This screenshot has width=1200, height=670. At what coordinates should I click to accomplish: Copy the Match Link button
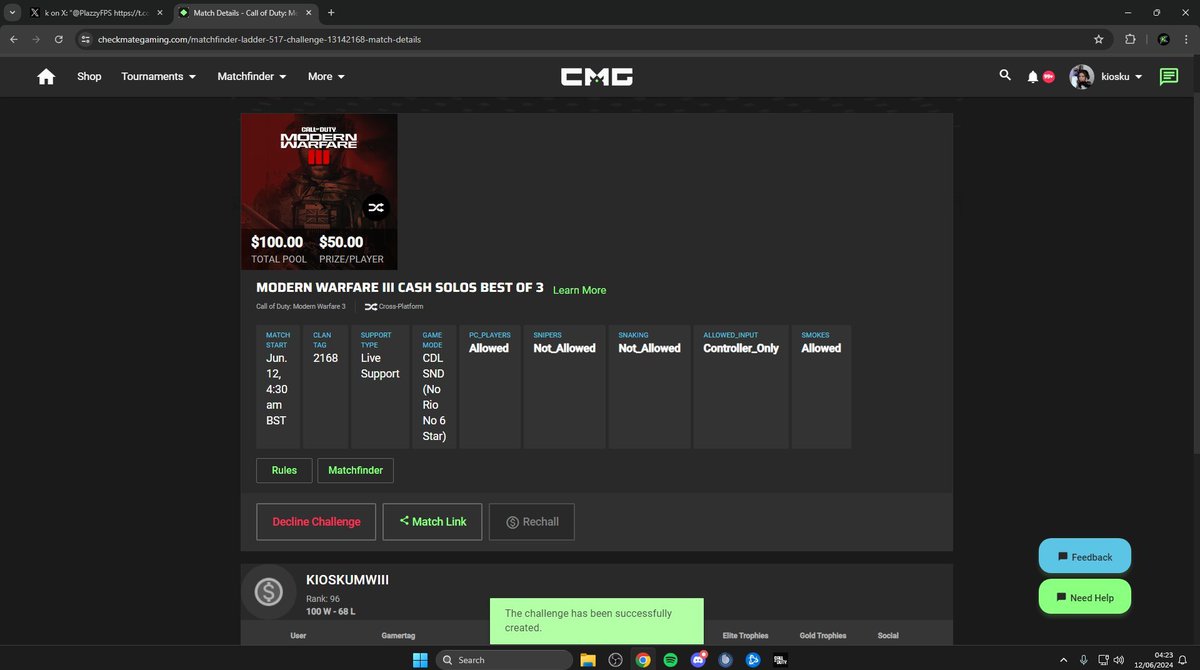coord(432,522)
